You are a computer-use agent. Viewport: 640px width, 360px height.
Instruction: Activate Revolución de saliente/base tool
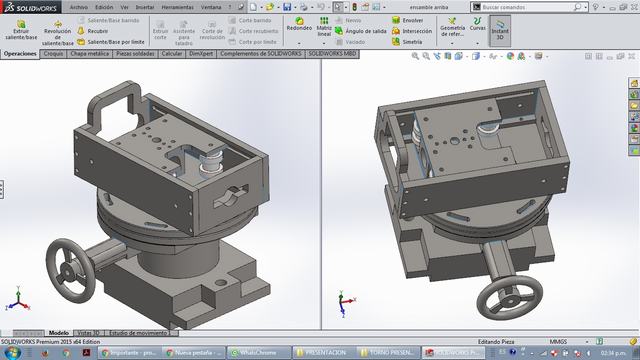pos(58,33)
